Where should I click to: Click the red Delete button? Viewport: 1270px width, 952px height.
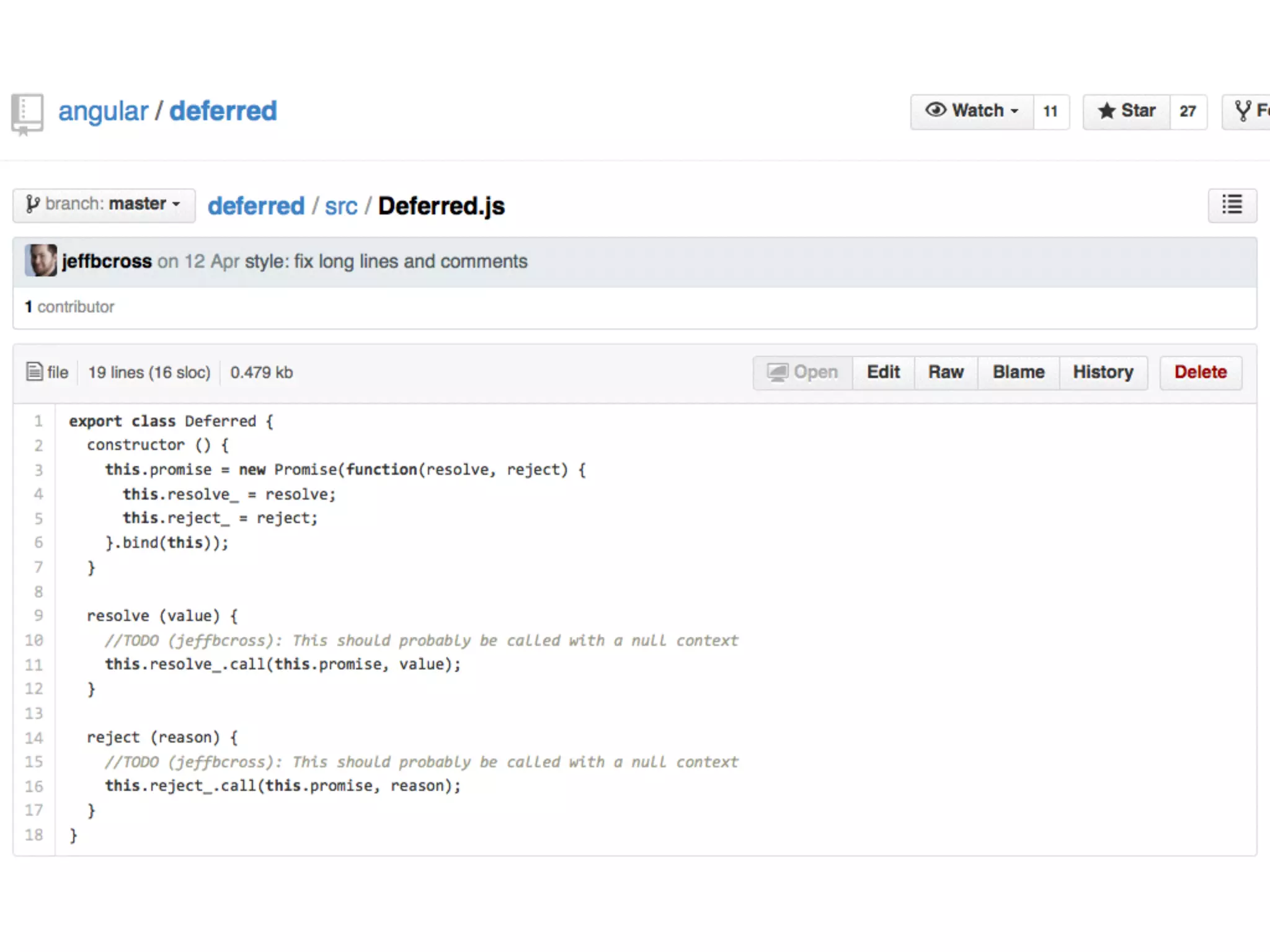(1200, 372)
